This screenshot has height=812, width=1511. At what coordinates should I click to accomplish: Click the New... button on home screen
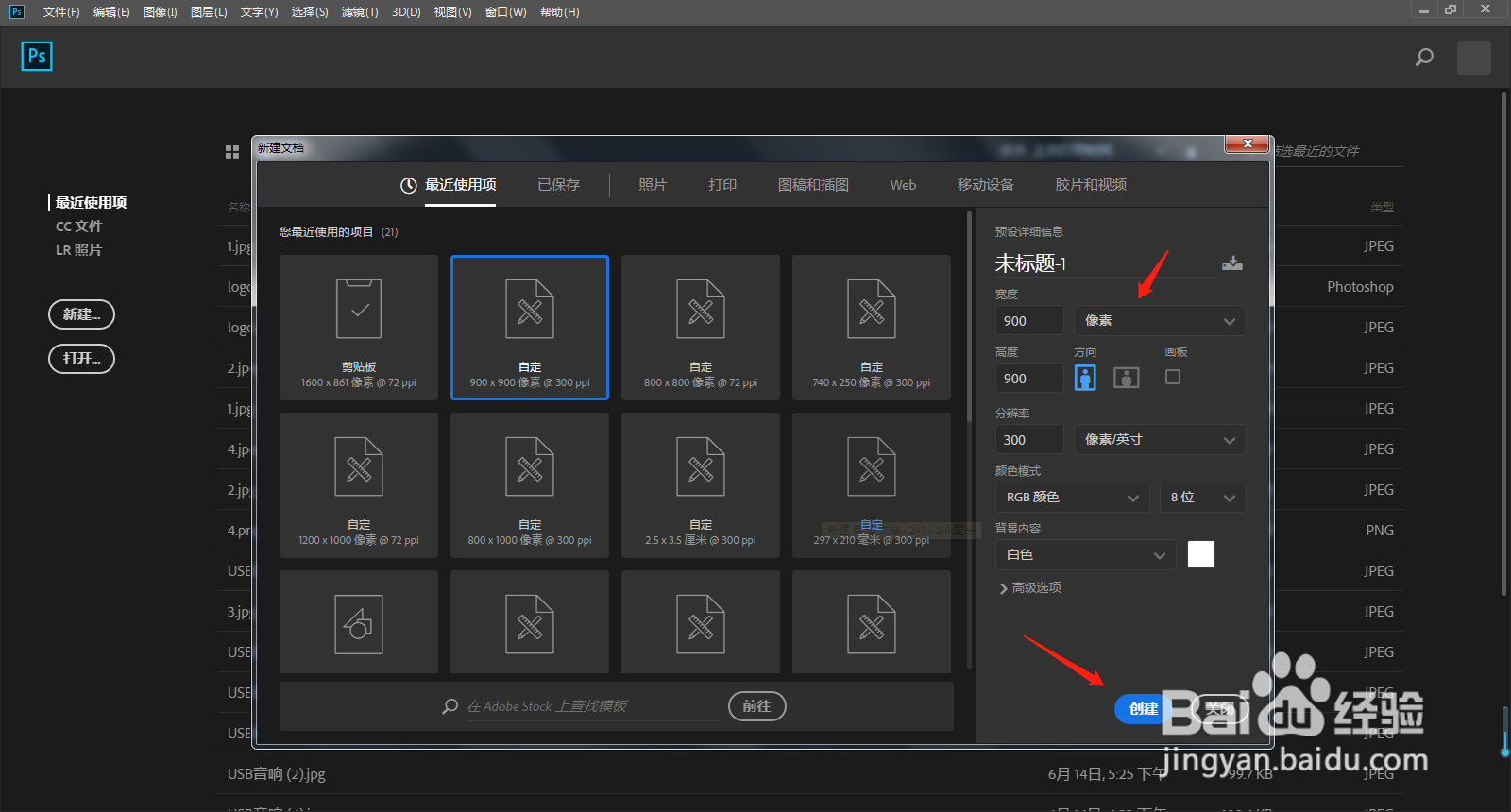[81, 314]
